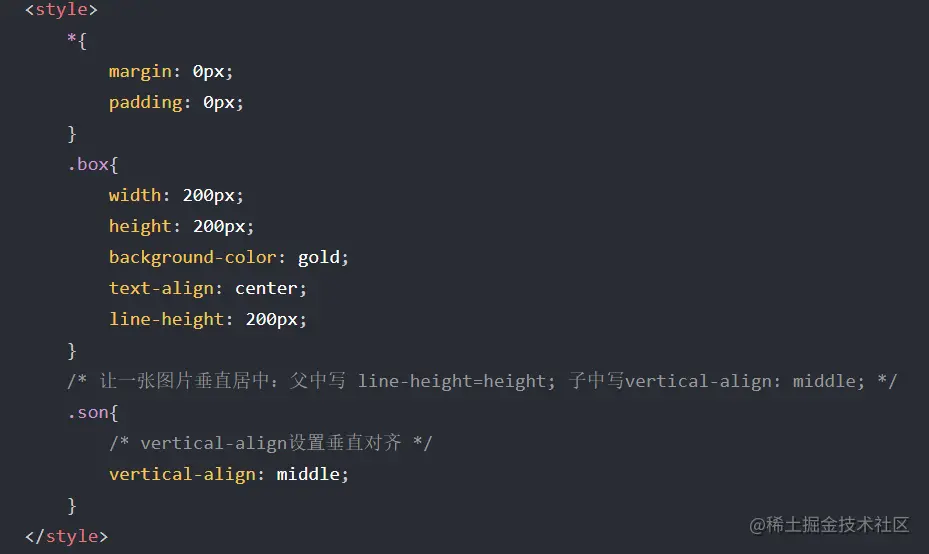This screenshot has height=554, width=929.
Task: Click the height property in .box
Action: coord(140,226)
